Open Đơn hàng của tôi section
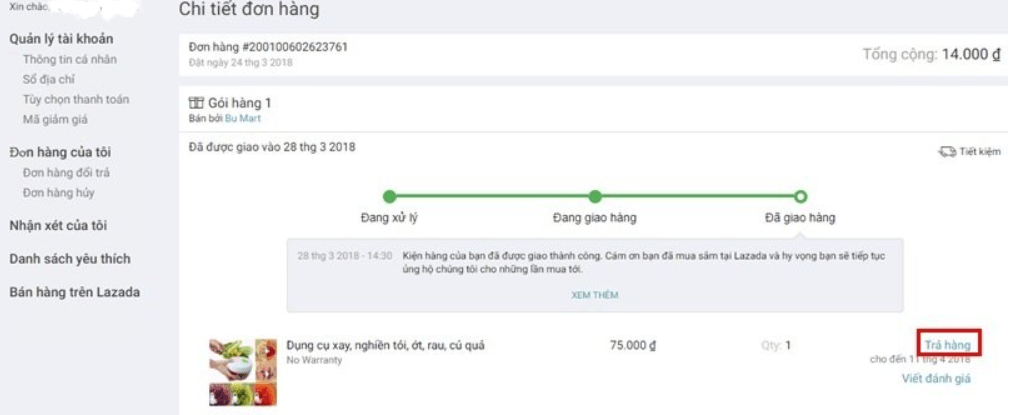1018x415 pixels. coord(60,152)
